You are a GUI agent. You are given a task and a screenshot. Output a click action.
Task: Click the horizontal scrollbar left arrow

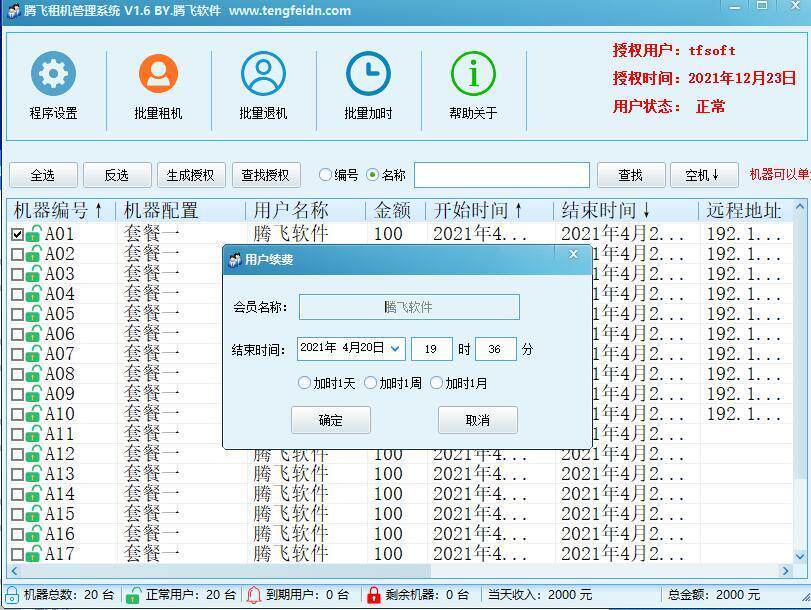click(x=14, y=571)
